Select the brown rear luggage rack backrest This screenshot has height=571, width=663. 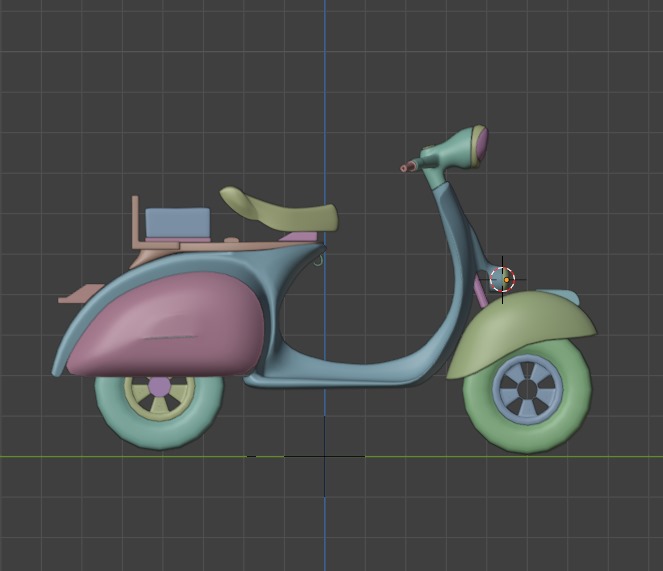point(135,222)
